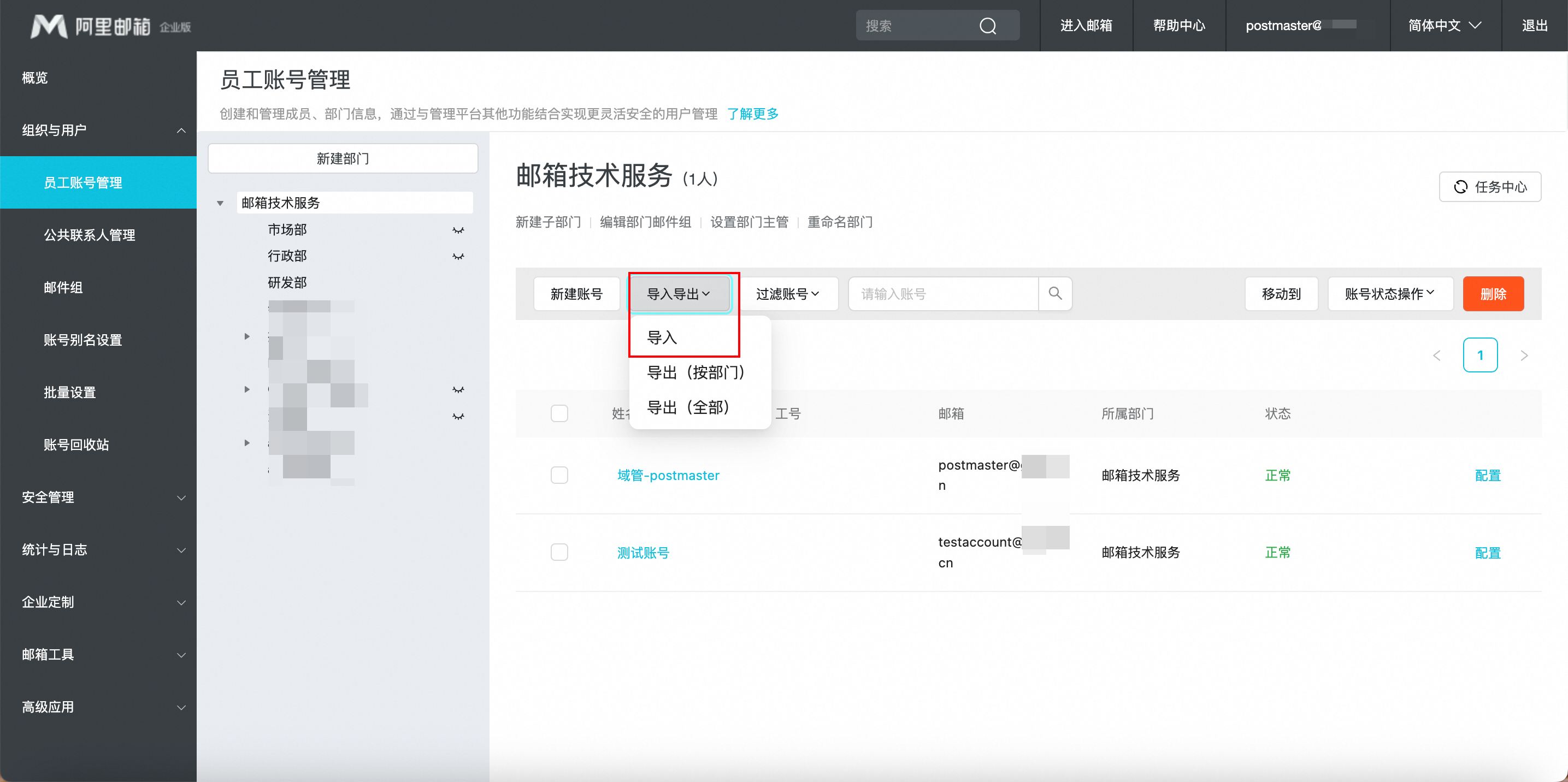
Task: Collapse the 邮箱技术服务 tree node
Action: 220,203
